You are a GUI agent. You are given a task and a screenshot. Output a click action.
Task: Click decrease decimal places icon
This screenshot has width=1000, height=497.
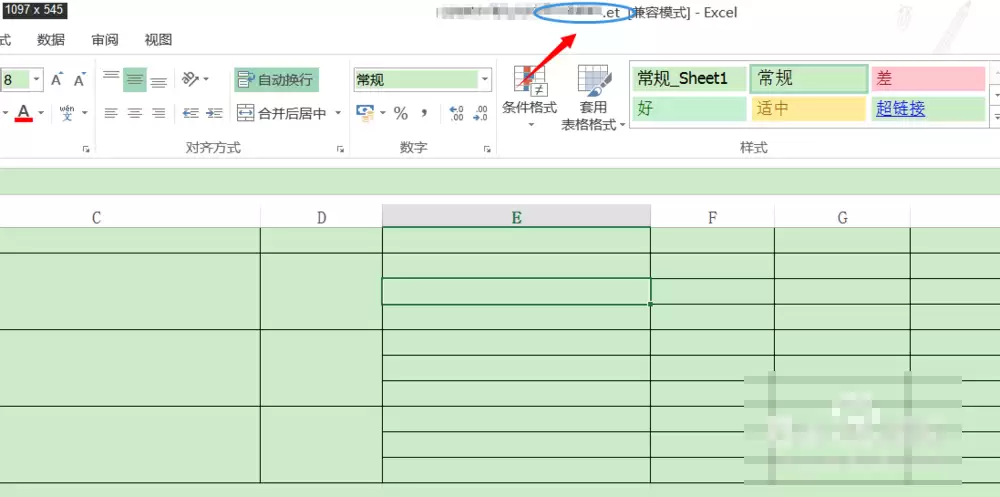pyautogui.click(x=481, y=114)
